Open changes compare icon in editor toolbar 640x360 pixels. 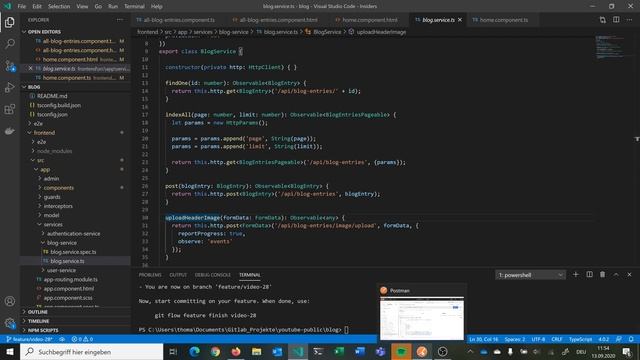tap(602, 20)
